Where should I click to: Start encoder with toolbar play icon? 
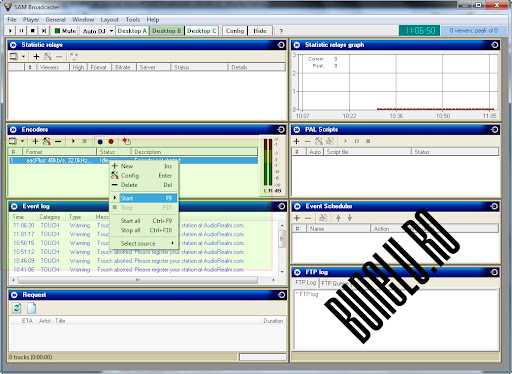(x=73, y=141)
